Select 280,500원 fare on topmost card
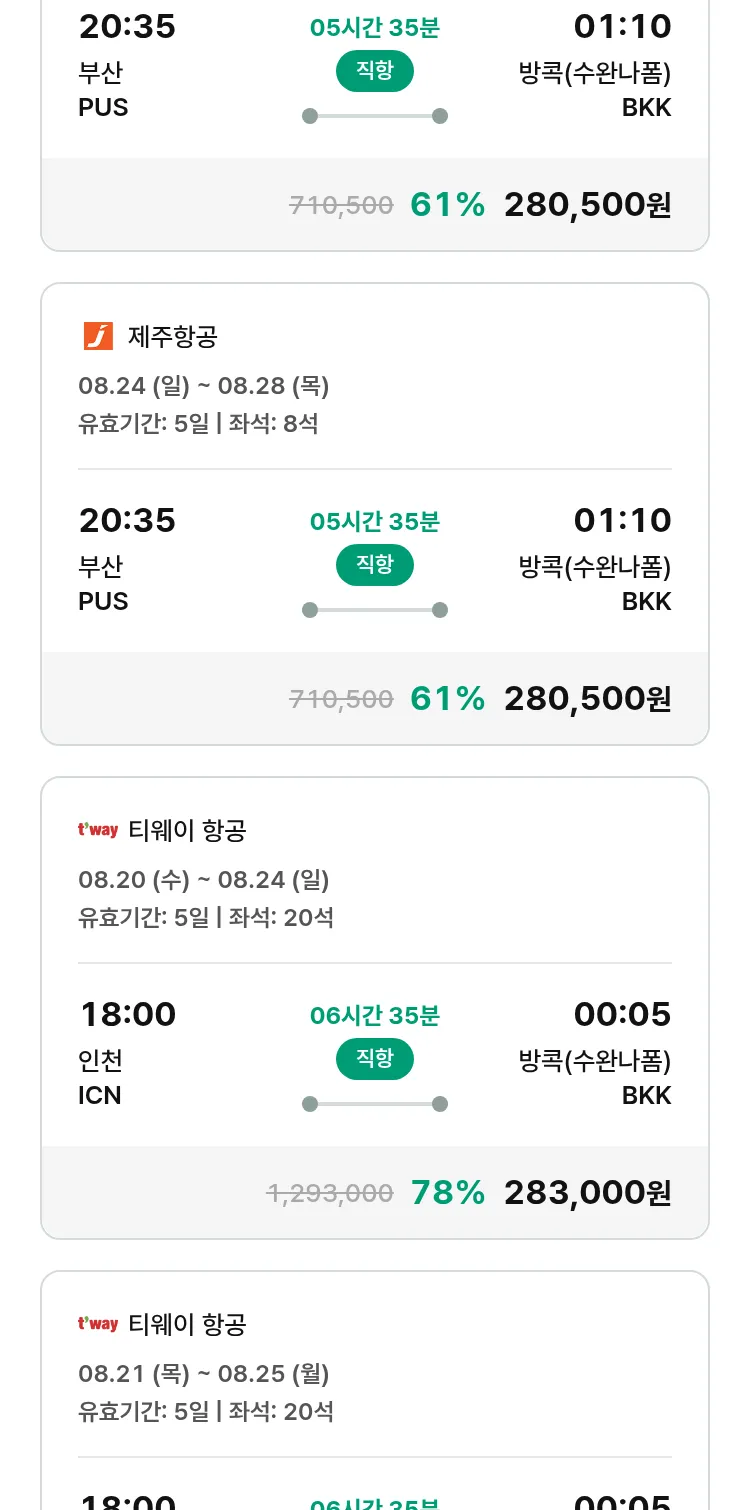Screen dimensions: 750x1510 click(x=587, y=204)
